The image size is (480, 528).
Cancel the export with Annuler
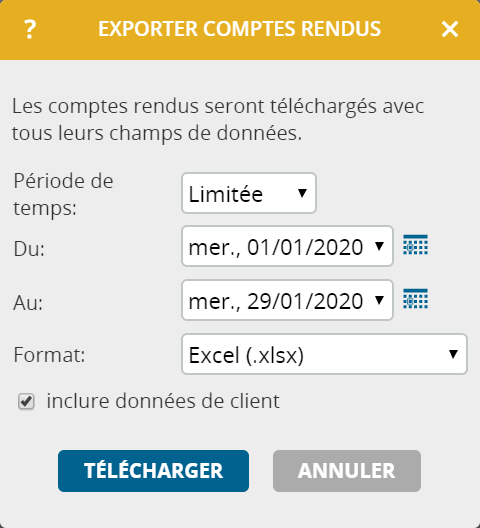click(347, 471)
